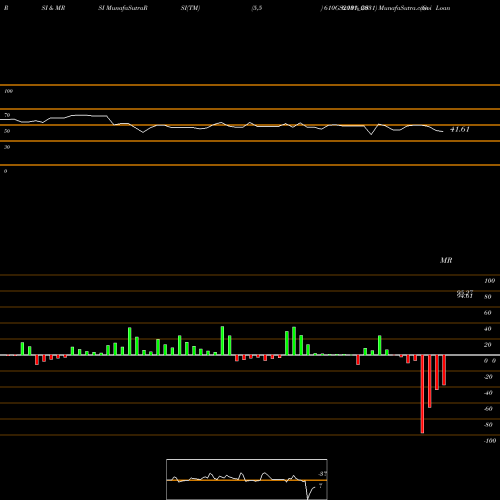Click the MR axis label -80
This screenshot has width=500, height=500.
tap(488, 425)
